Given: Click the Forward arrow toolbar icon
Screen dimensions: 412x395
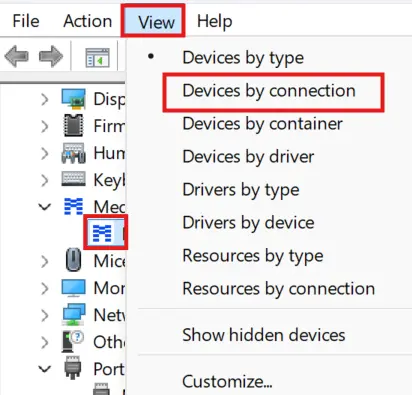Looking at the screenshot, I should click(x=51, y=56).
